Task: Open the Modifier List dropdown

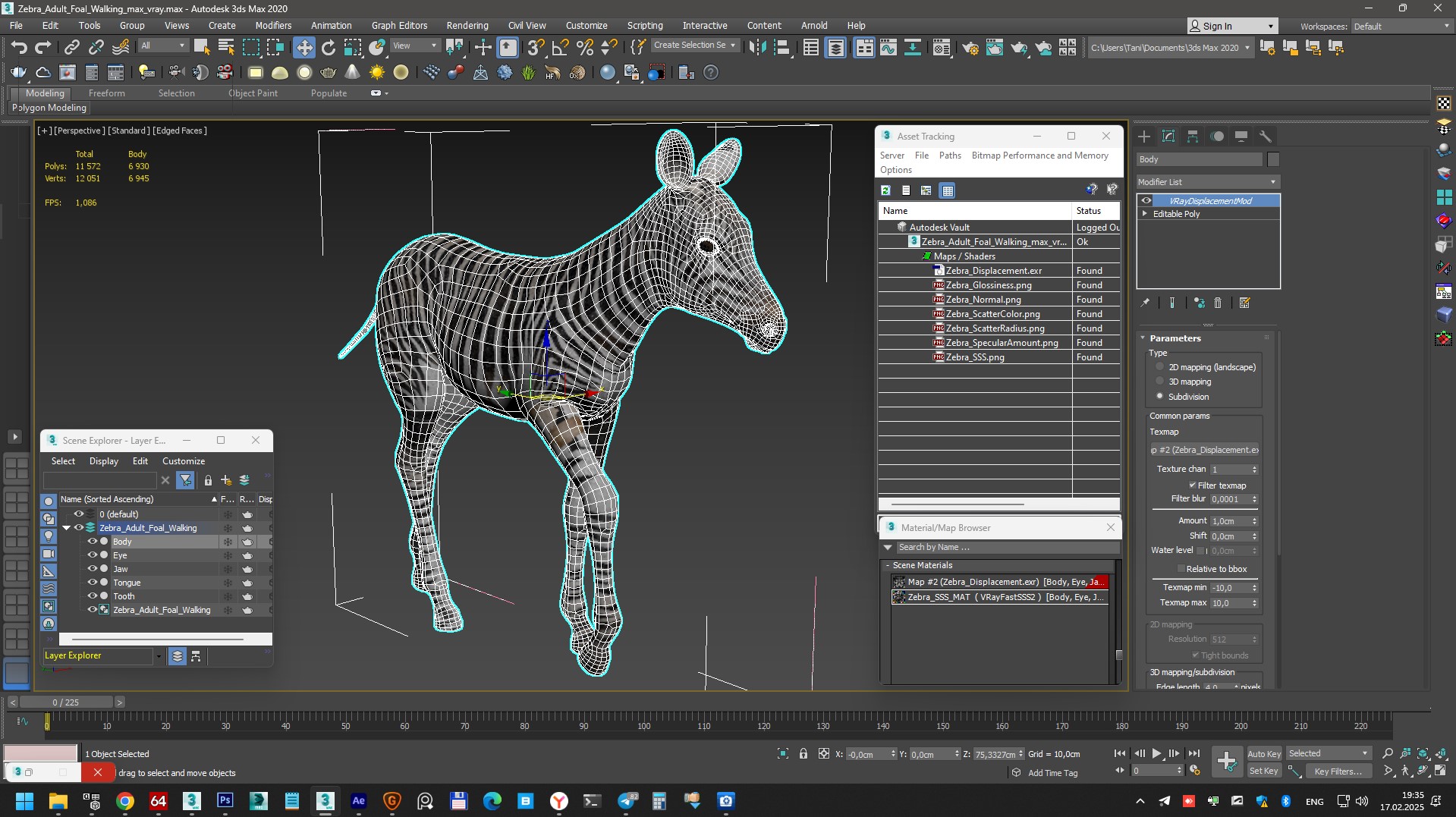Action: (x=1208, y=182)
